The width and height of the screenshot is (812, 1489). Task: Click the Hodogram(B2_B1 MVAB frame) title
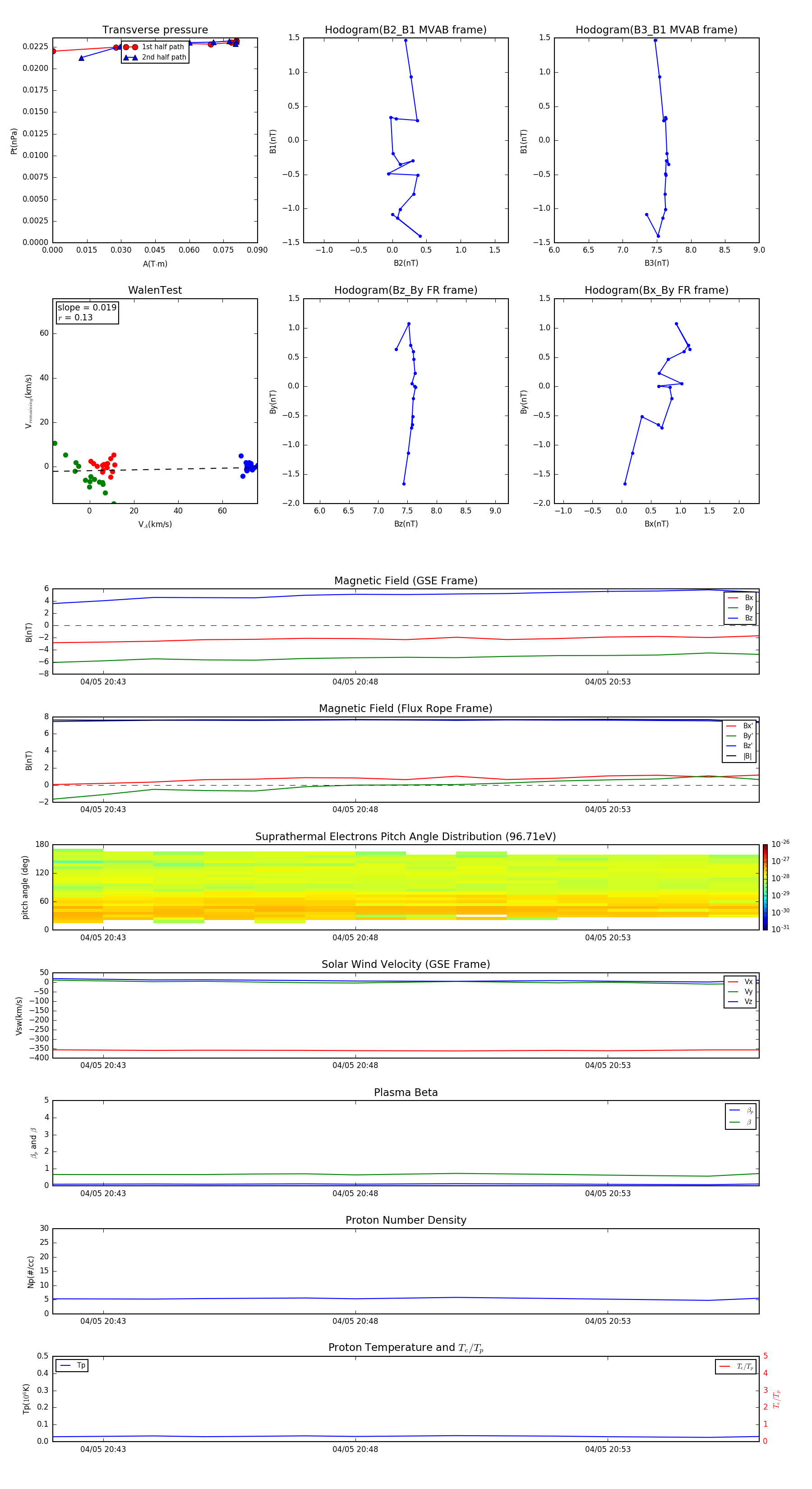[x=405, y=30]
